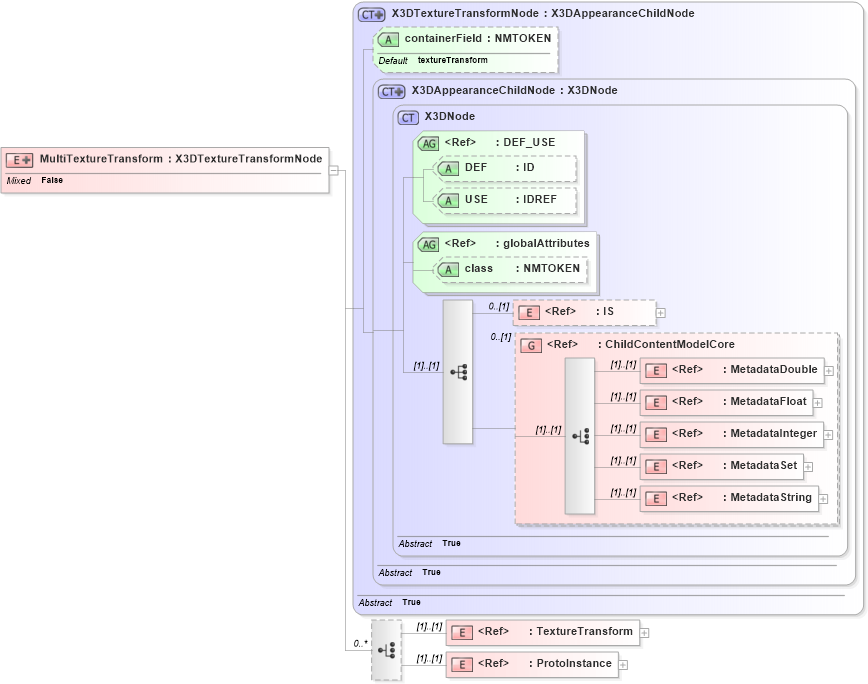Viewport: 868px width, 684px height.
Task: Click the 0..* cardinality label
Action: coord(360,644)
